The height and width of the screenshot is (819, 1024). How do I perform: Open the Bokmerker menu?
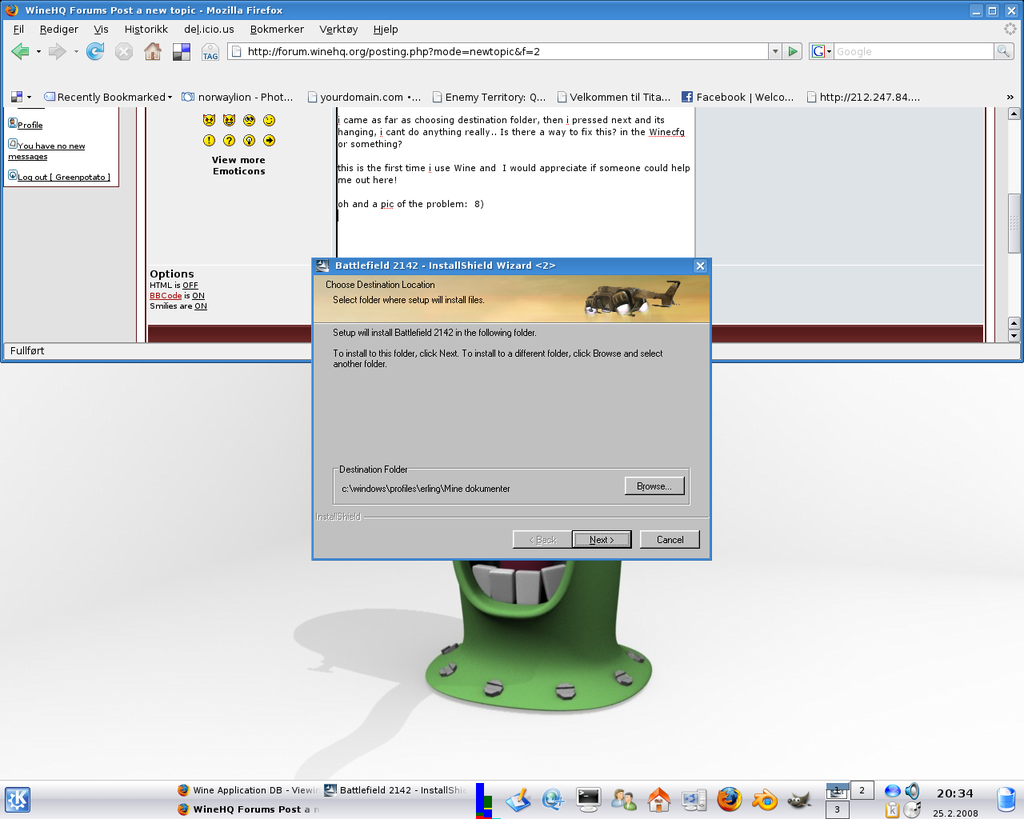coord(277,29)
